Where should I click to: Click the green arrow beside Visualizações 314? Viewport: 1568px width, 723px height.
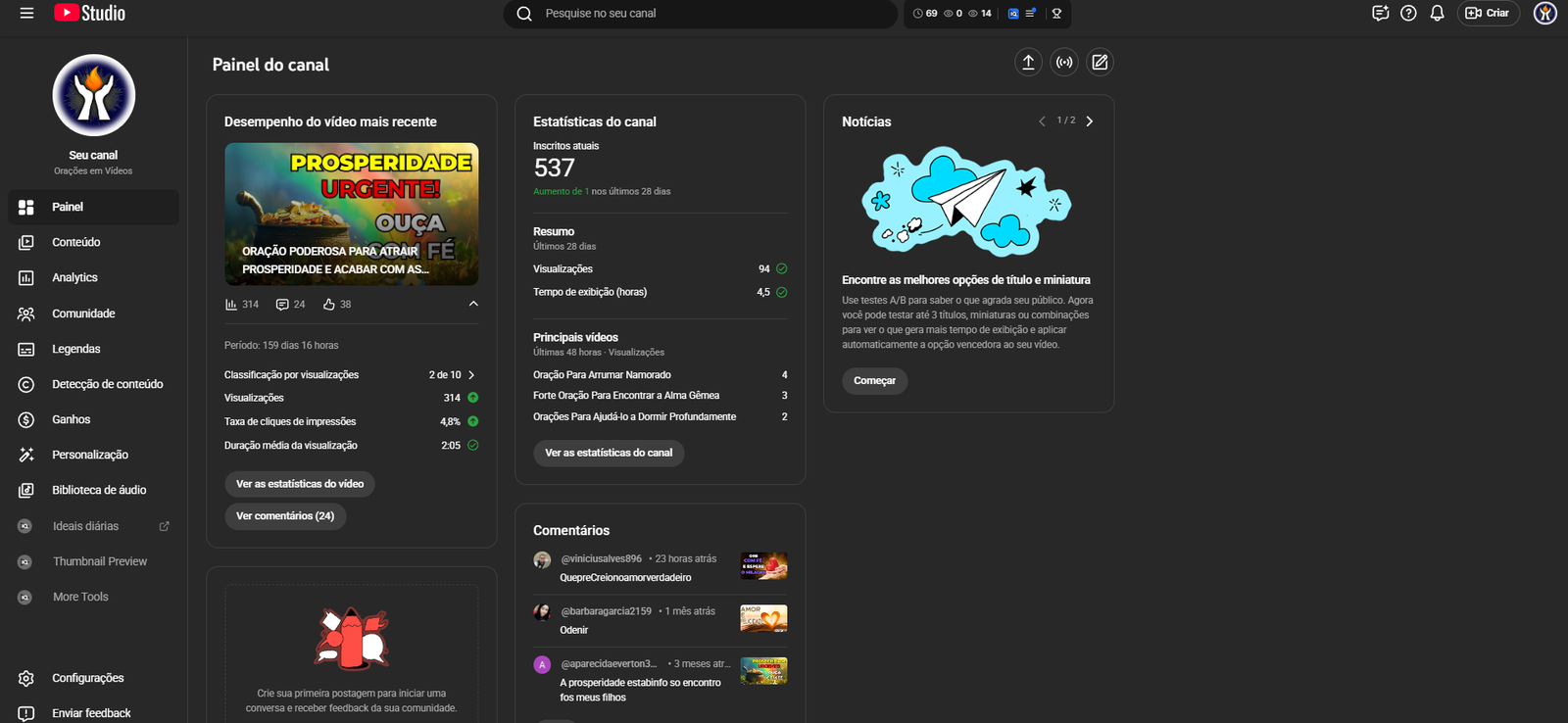coord(473,398)
